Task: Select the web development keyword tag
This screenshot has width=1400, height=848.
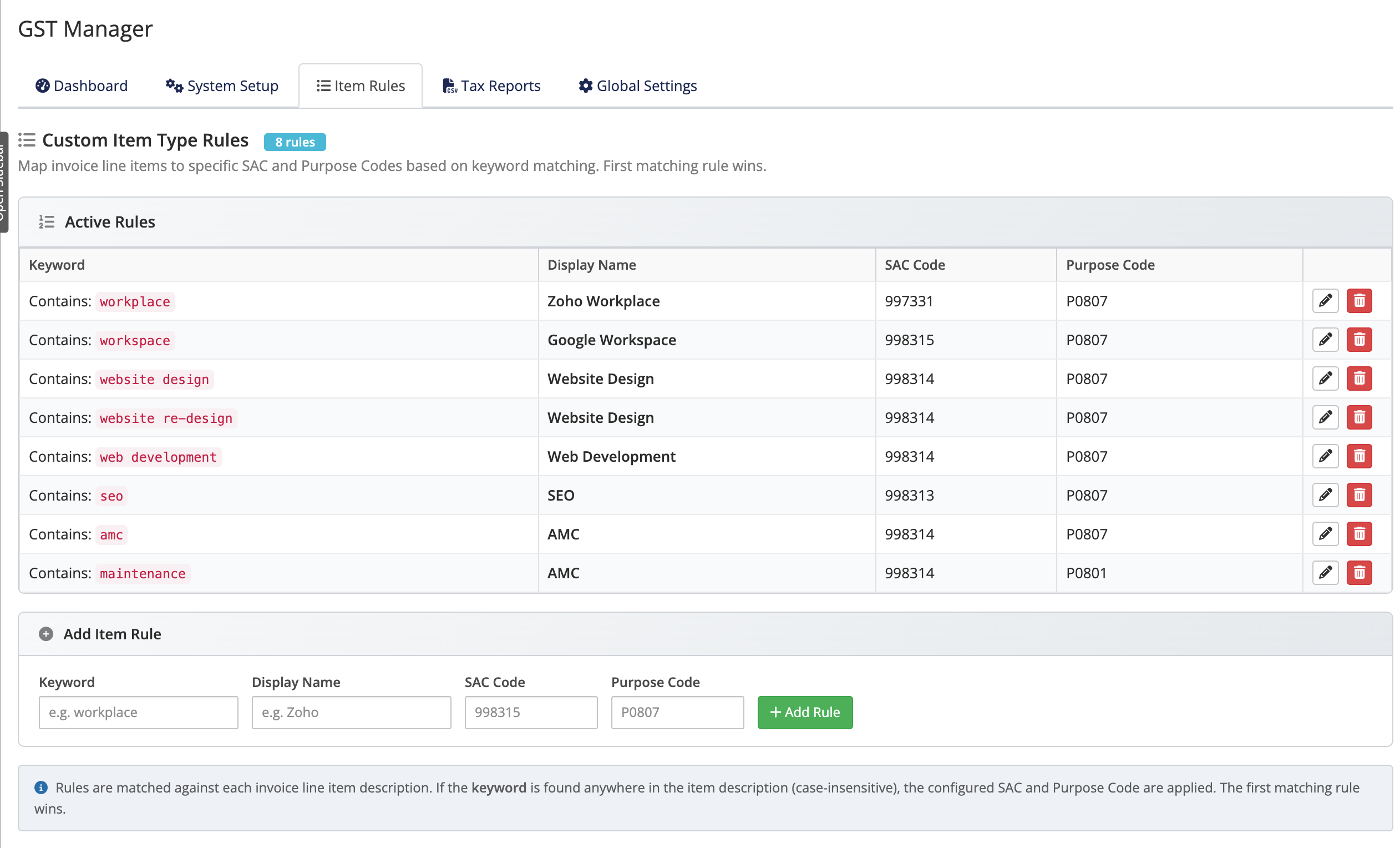Action: click(159, 456)
